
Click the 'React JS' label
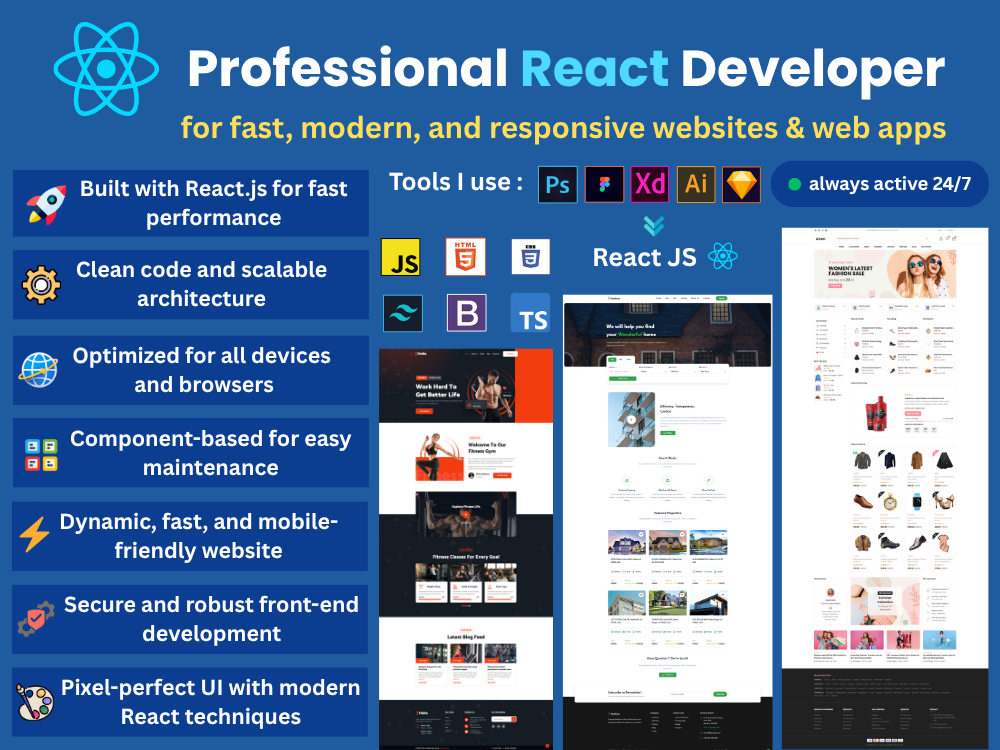point(644,257)
